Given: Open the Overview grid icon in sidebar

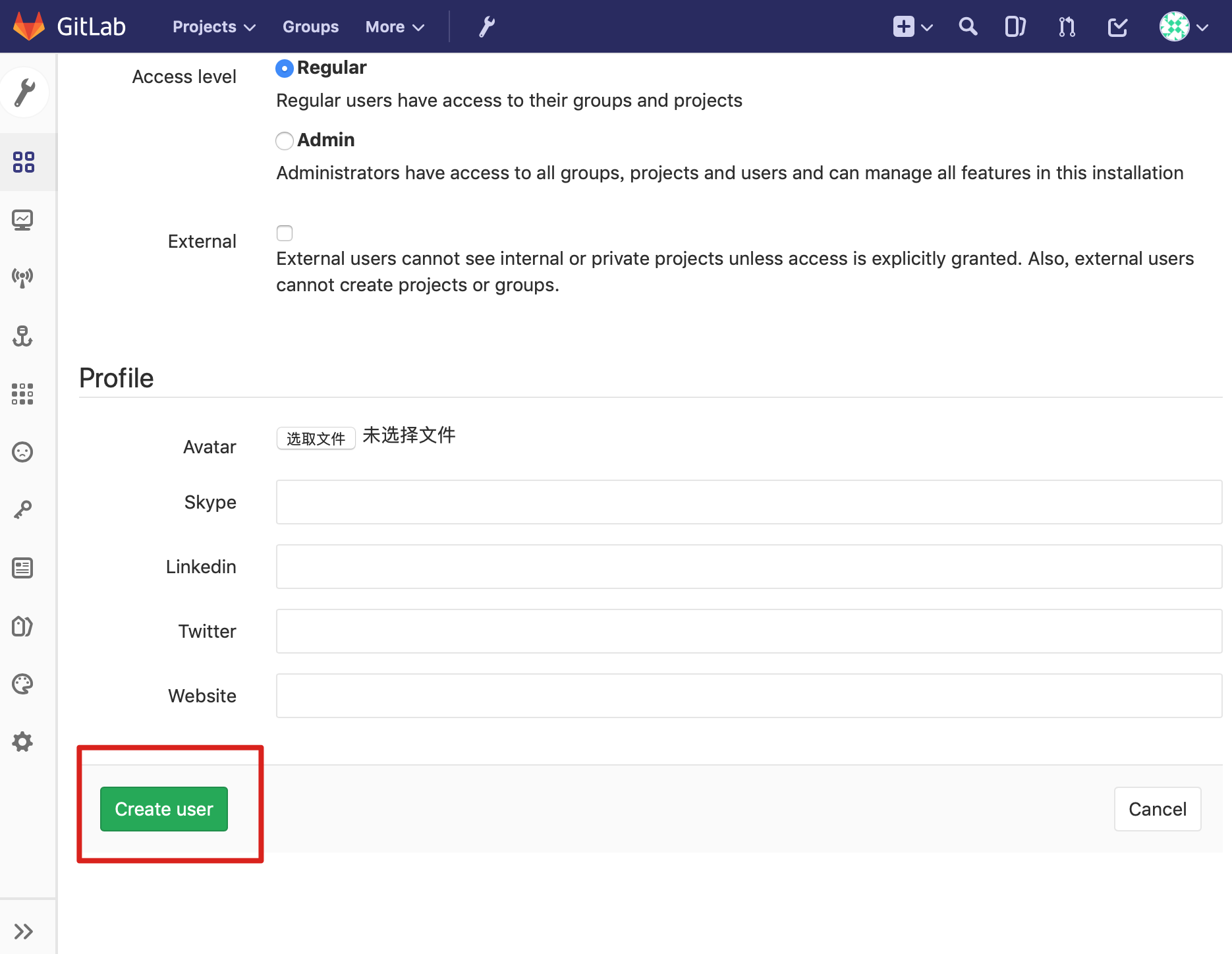Looking at the screenshot, I should (x=24, y=162).
